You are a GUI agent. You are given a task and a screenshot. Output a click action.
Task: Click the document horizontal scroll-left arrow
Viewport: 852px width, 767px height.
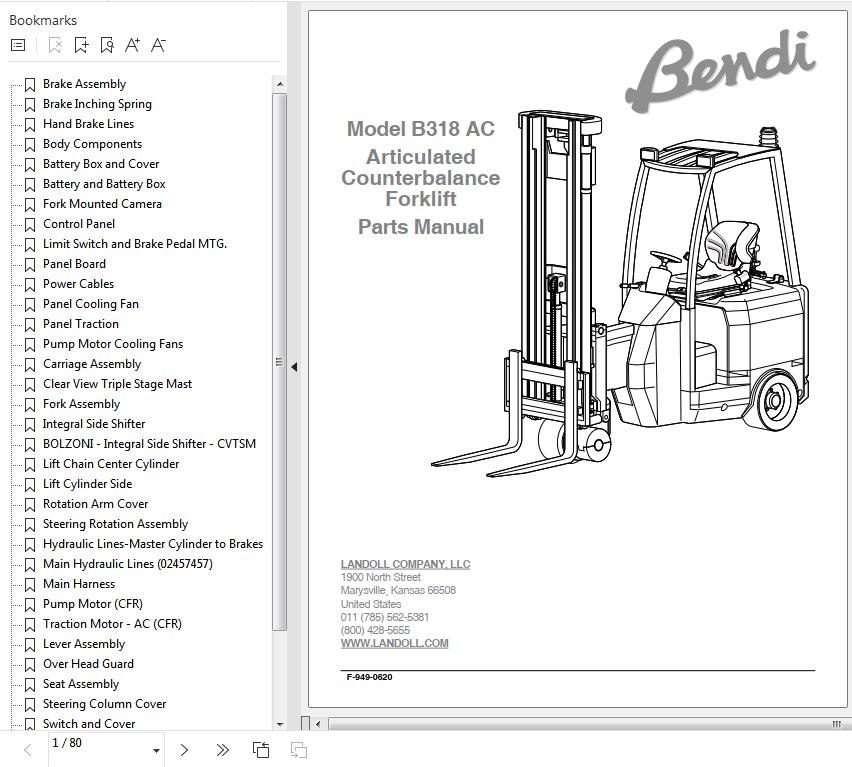pos(318,724)
